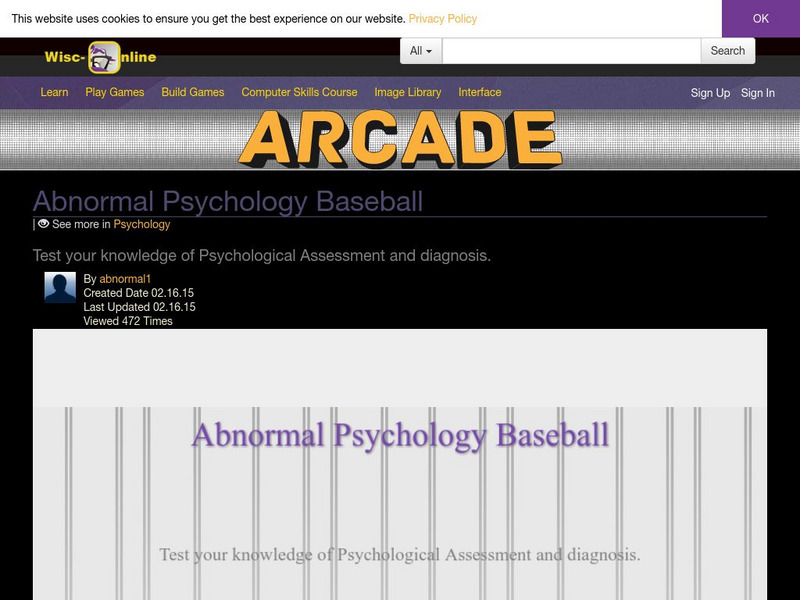Click the Search button

coord(727,50)
